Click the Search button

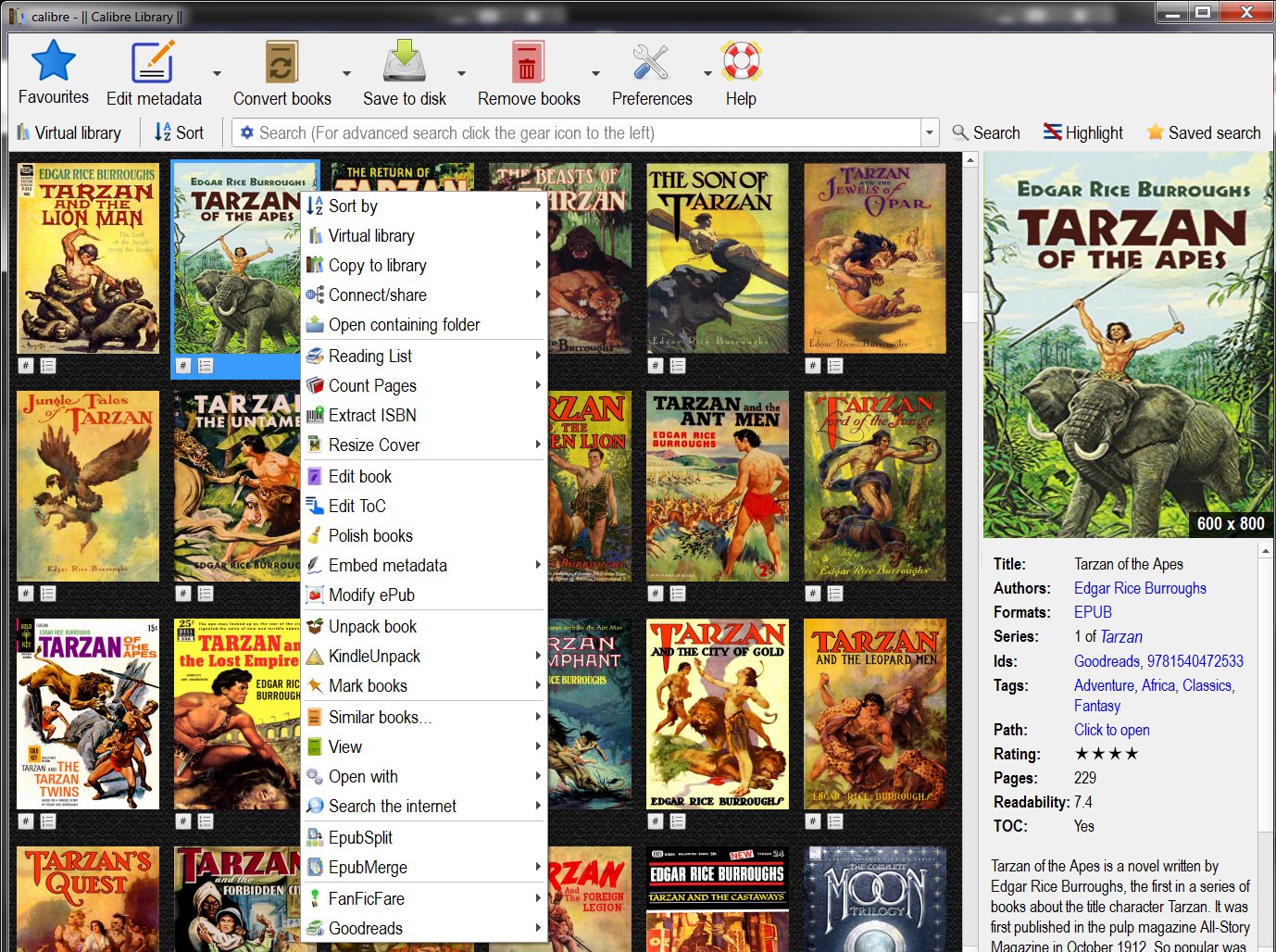coord(986,132)
